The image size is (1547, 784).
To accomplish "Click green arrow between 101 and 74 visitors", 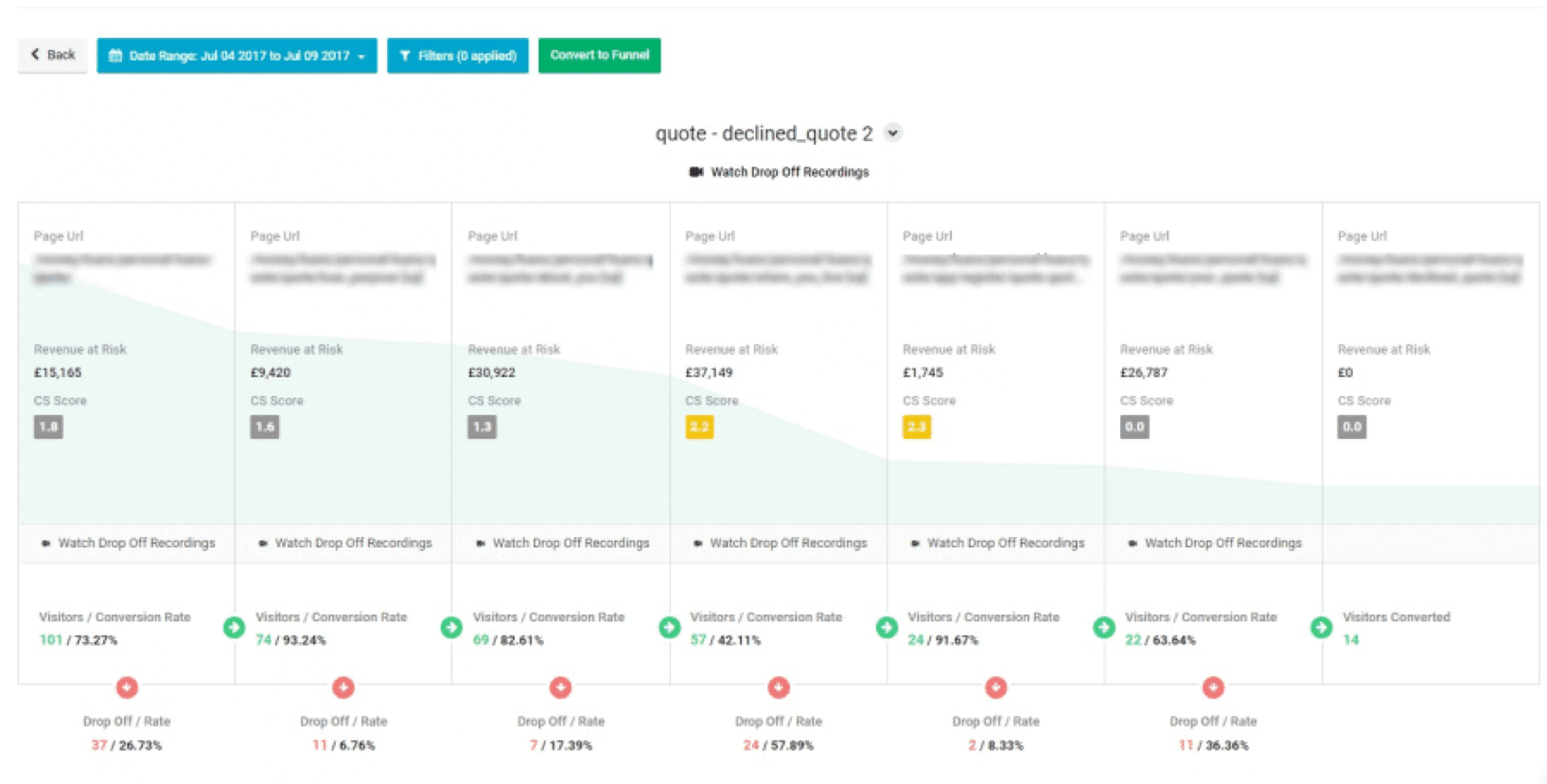I will coord(234,627).
